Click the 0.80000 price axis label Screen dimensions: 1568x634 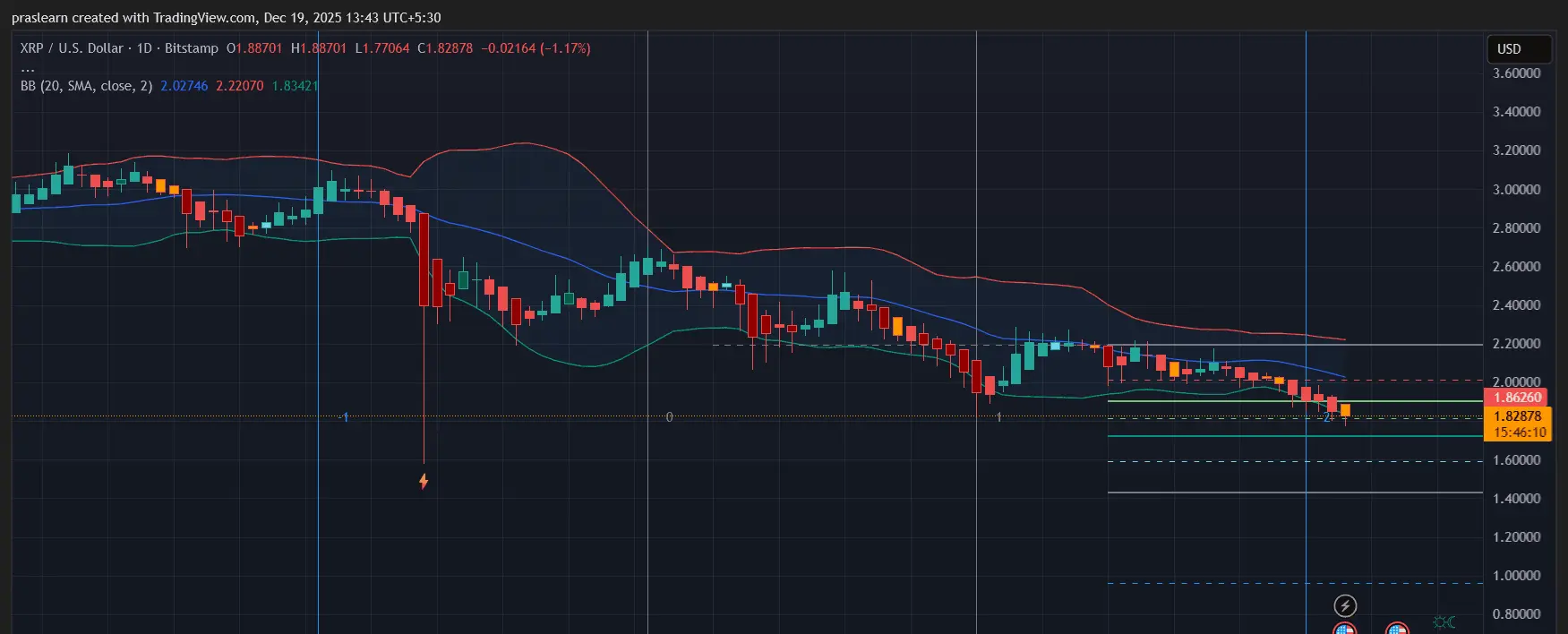point(1516,614)
